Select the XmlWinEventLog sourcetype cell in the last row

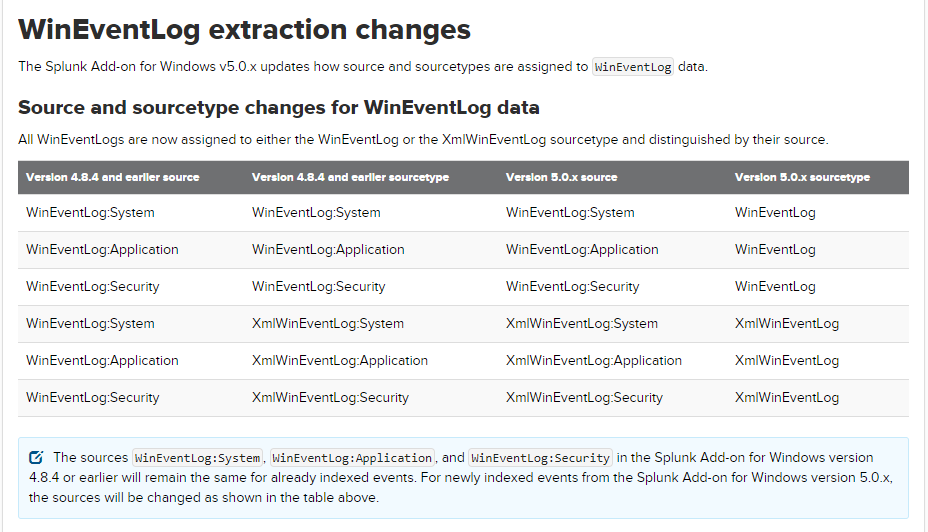click(x=787, y=397)
